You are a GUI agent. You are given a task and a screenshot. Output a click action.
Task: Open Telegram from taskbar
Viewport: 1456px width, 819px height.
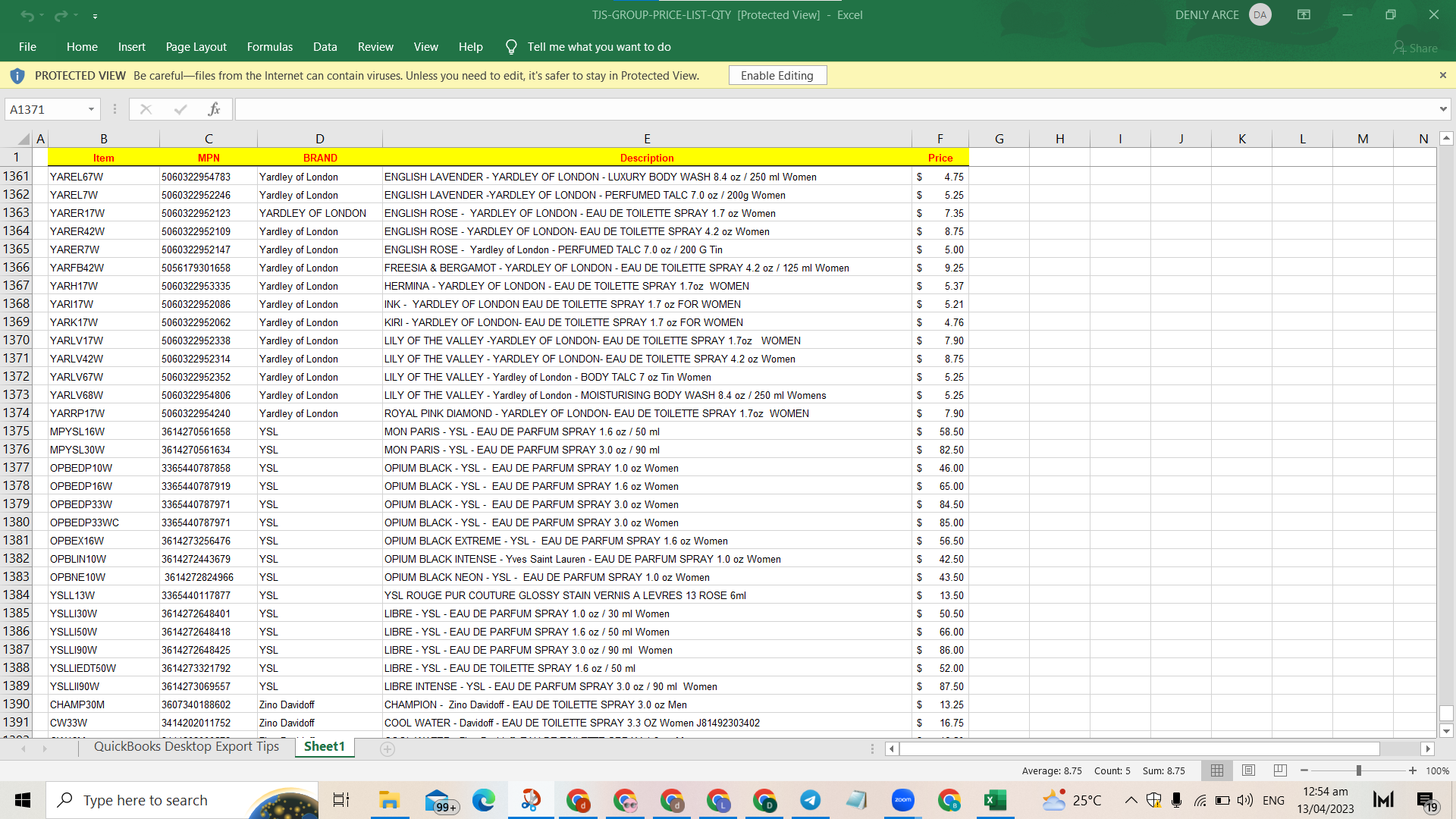[810, 800]
